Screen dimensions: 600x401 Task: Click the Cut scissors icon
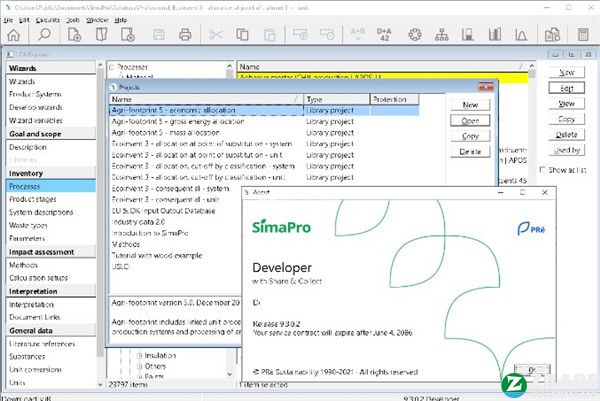tap(216, 35)
